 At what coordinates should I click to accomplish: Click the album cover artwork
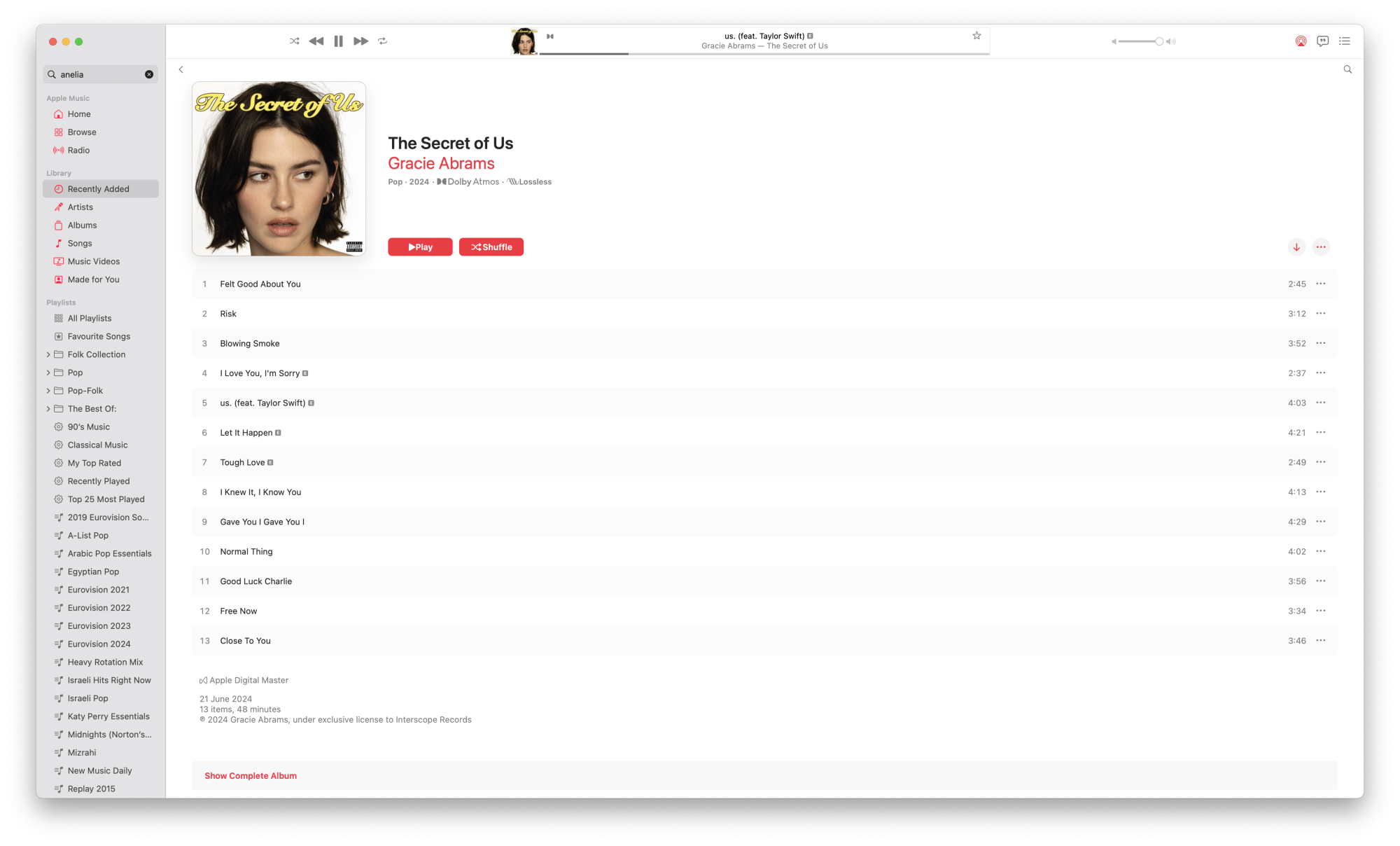(279, 169)
